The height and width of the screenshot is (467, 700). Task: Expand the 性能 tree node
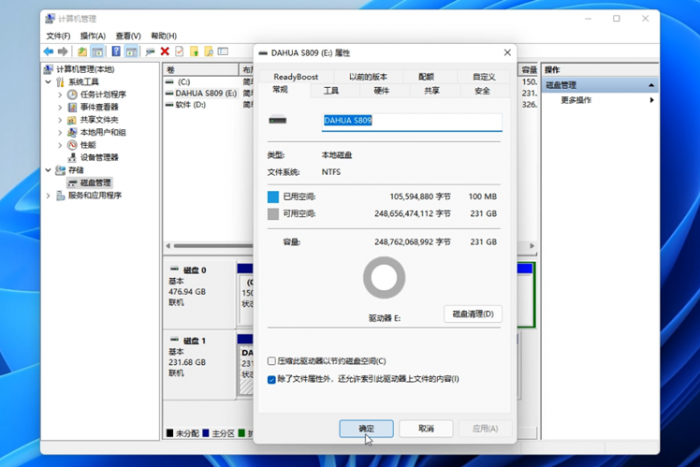tap(60, 145)
